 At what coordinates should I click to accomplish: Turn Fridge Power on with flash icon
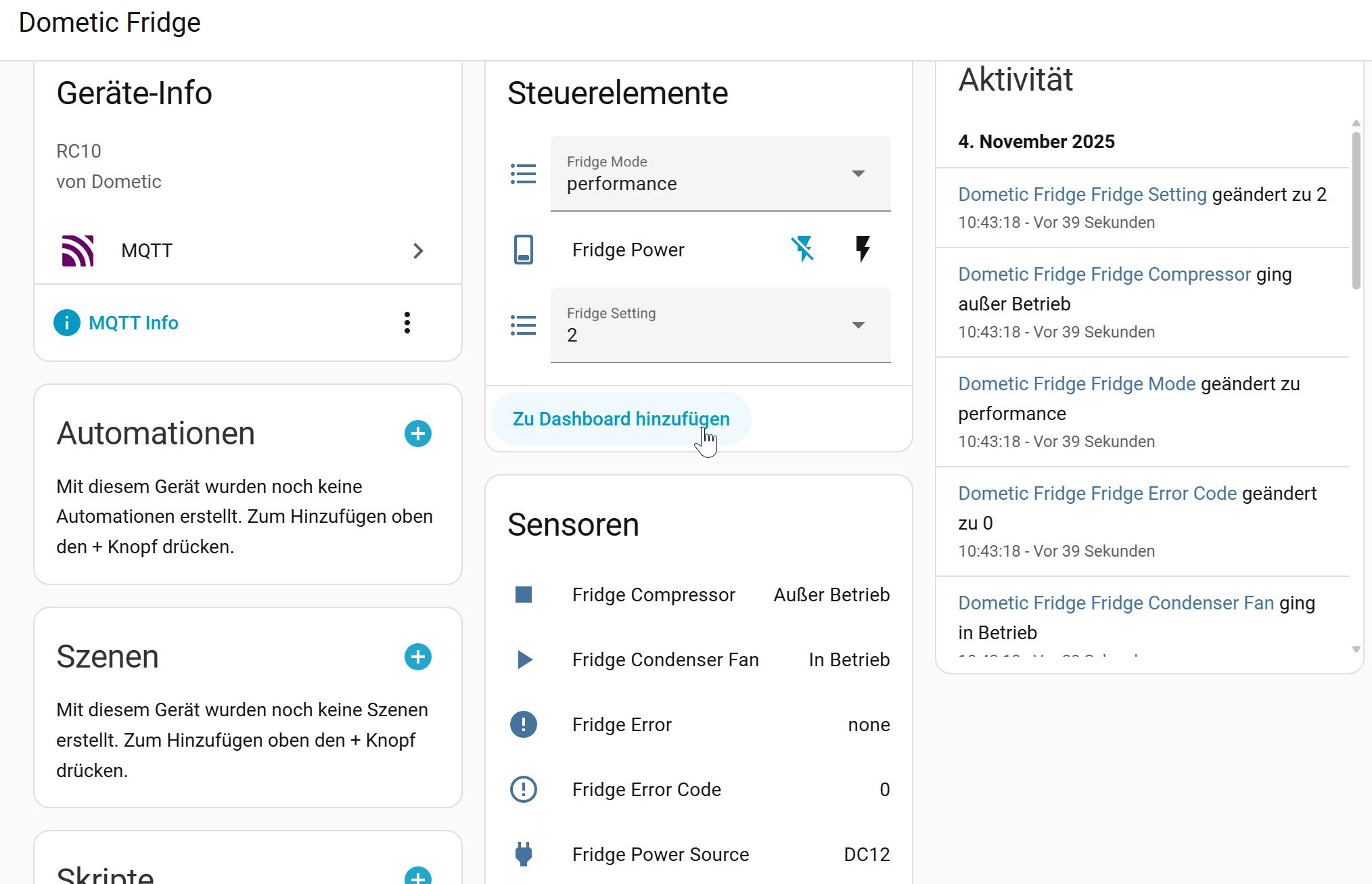[x=863, y=250]
